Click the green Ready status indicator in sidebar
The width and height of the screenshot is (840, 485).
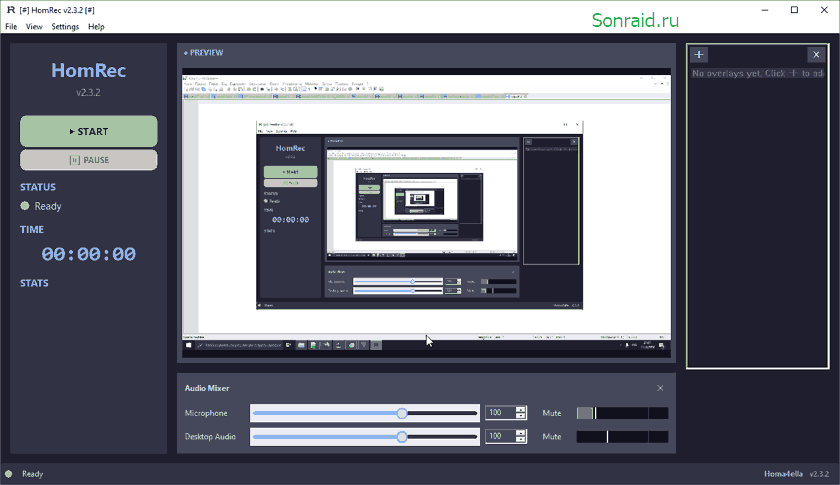click(25, 206)
